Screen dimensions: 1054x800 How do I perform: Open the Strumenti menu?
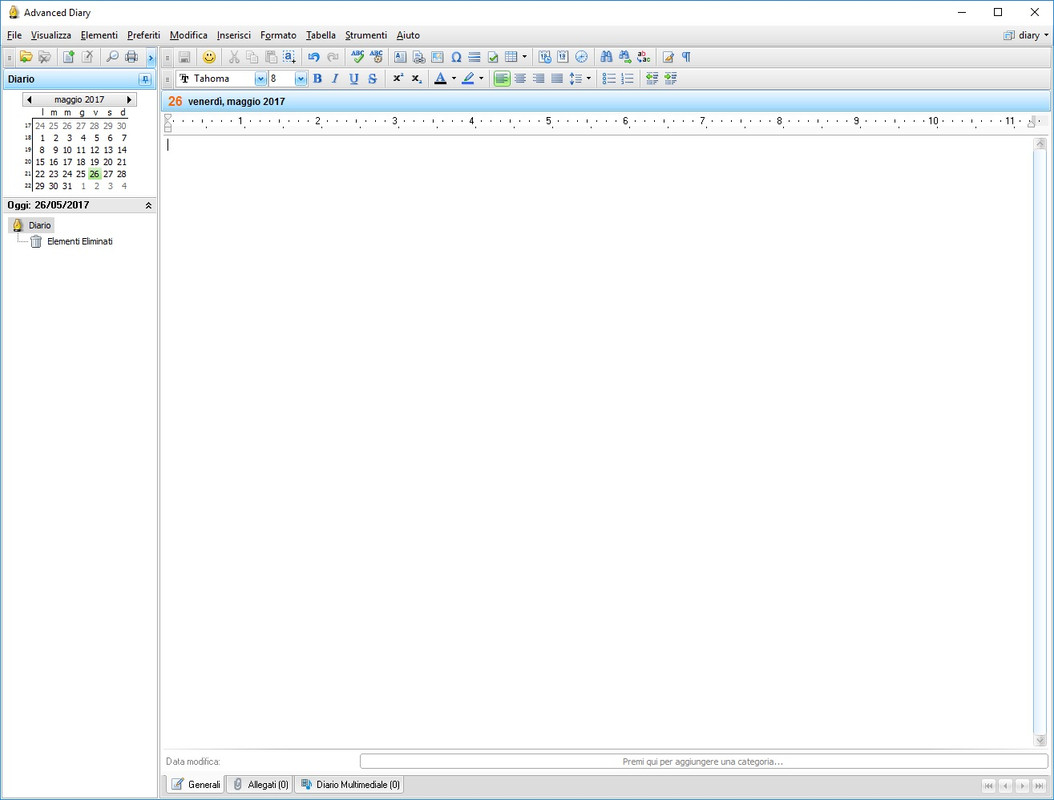point(366,35)
